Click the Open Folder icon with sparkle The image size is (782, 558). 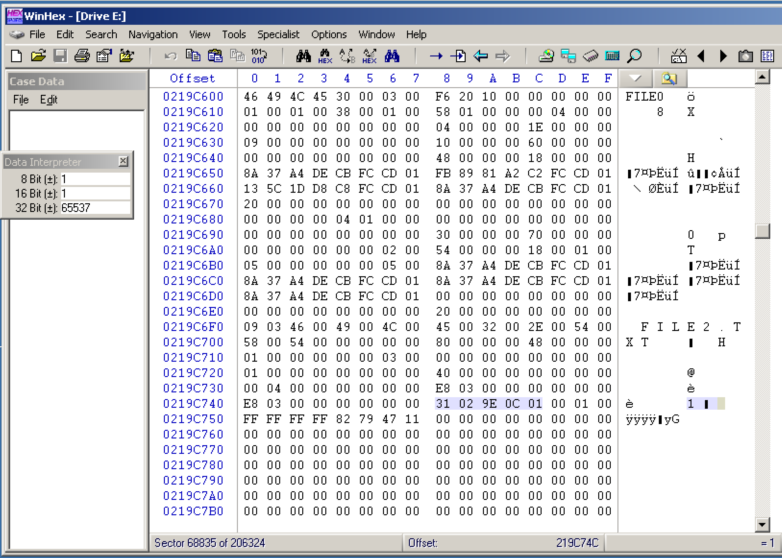click(127, 56)
